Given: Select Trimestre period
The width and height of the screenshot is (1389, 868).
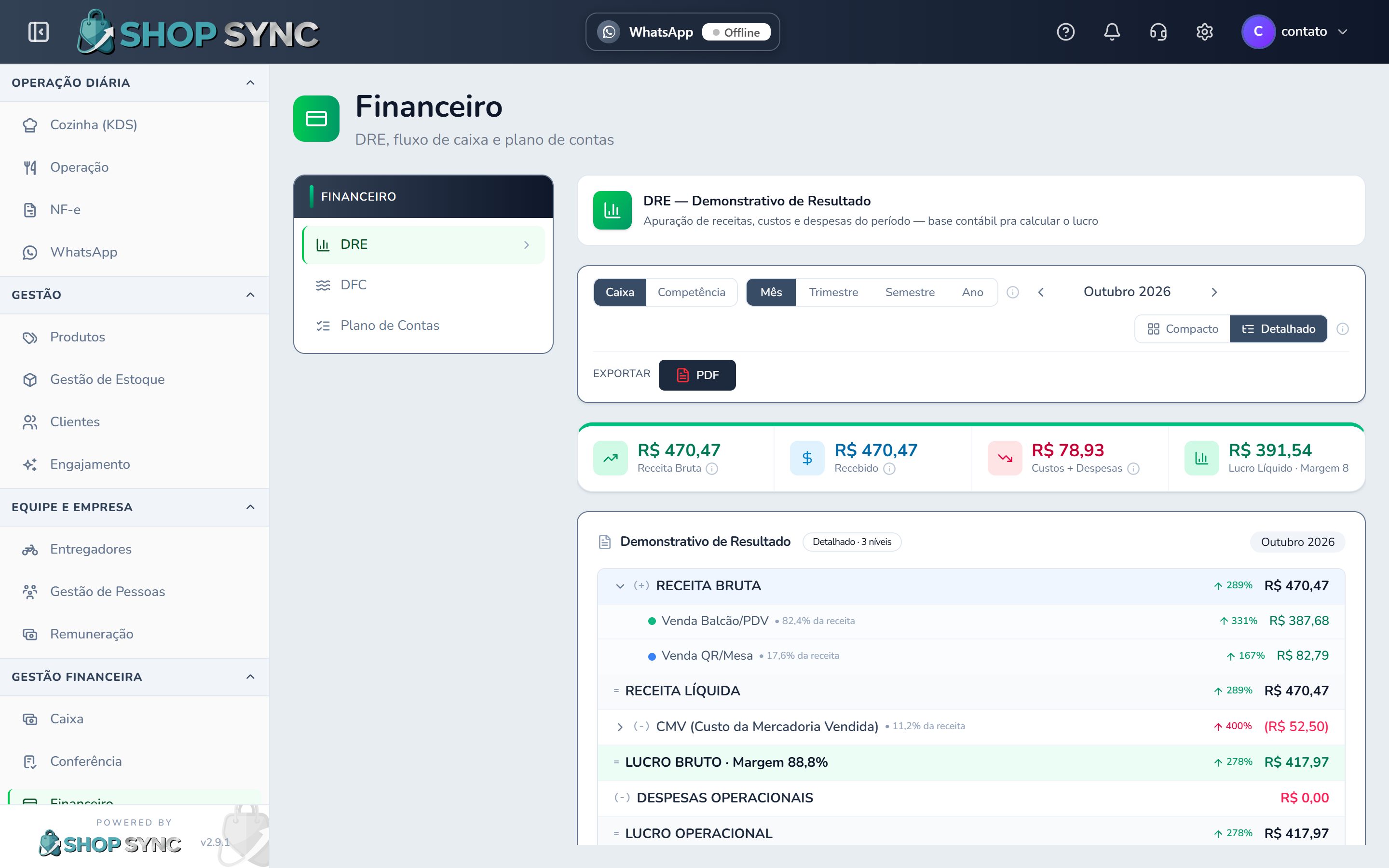Looking at the screenshot, I should click(x=833, y=292).
